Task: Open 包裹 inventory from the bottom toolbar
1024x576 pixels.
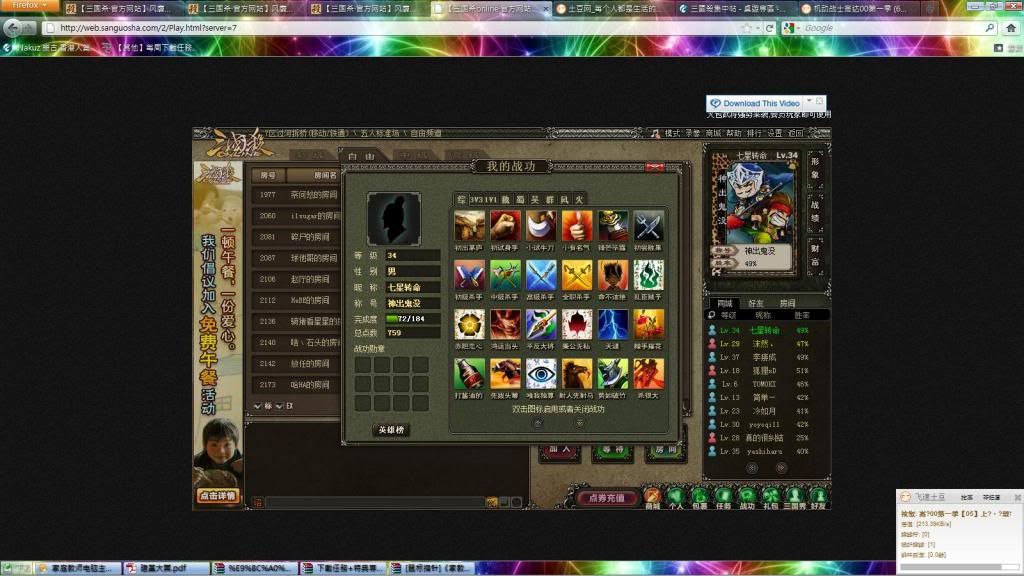Action: click(x=699, y=498)
